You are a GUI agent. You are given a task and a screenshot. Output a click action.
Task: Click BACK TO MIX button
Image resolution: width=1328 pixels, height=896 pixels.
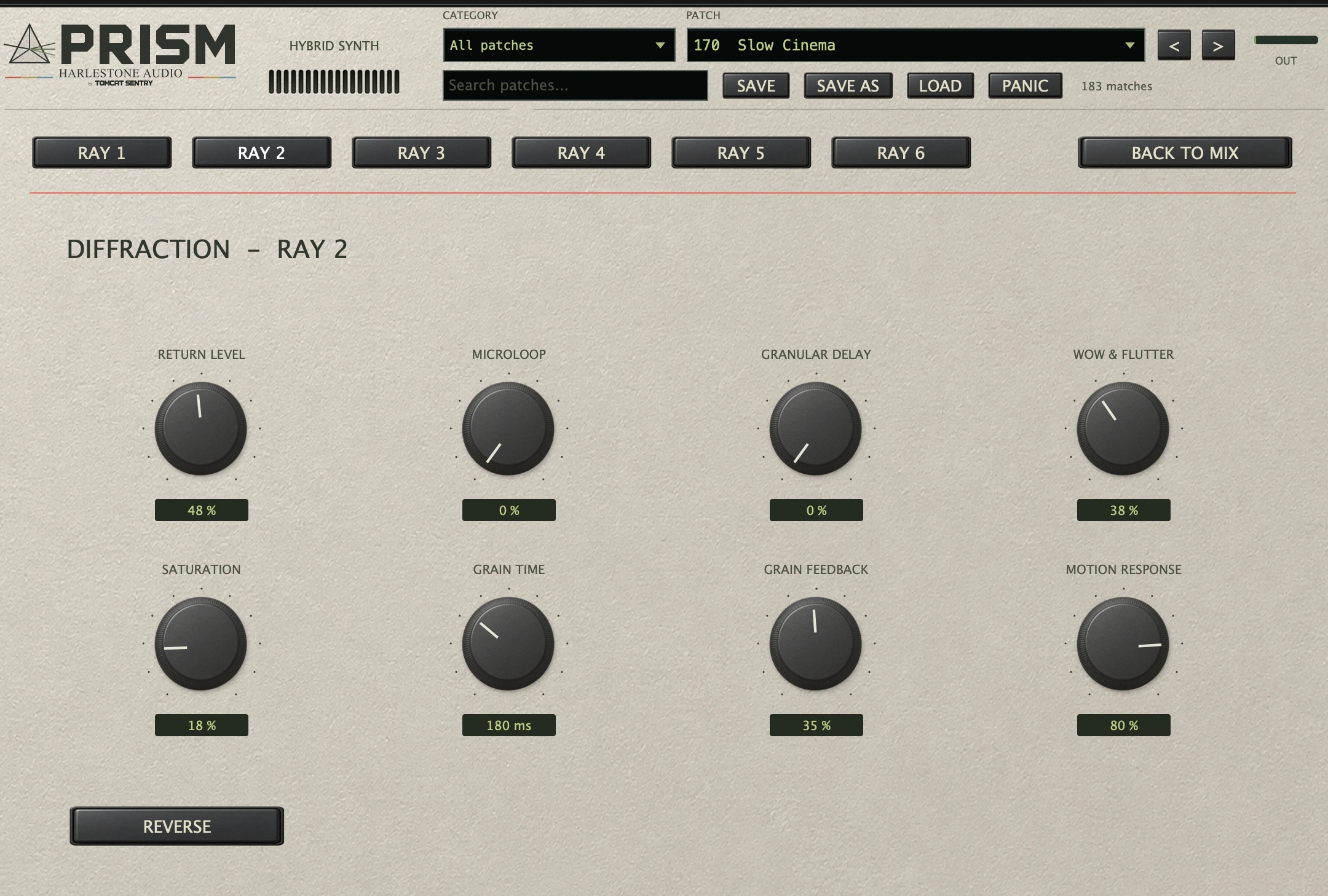pos(1185,152)
